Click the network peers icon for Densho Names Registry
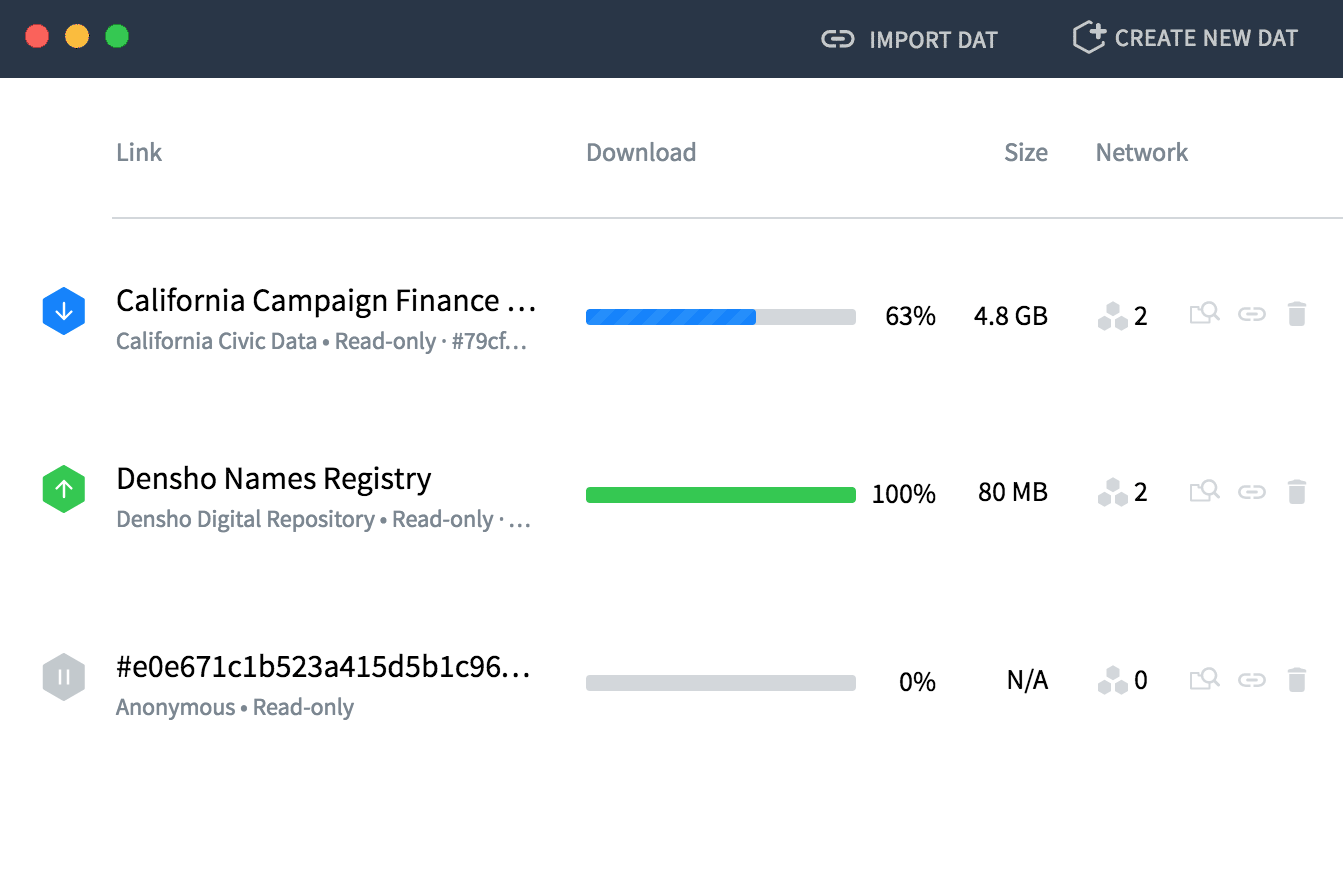This screenshot has width=1343, height=893. 1113,490
